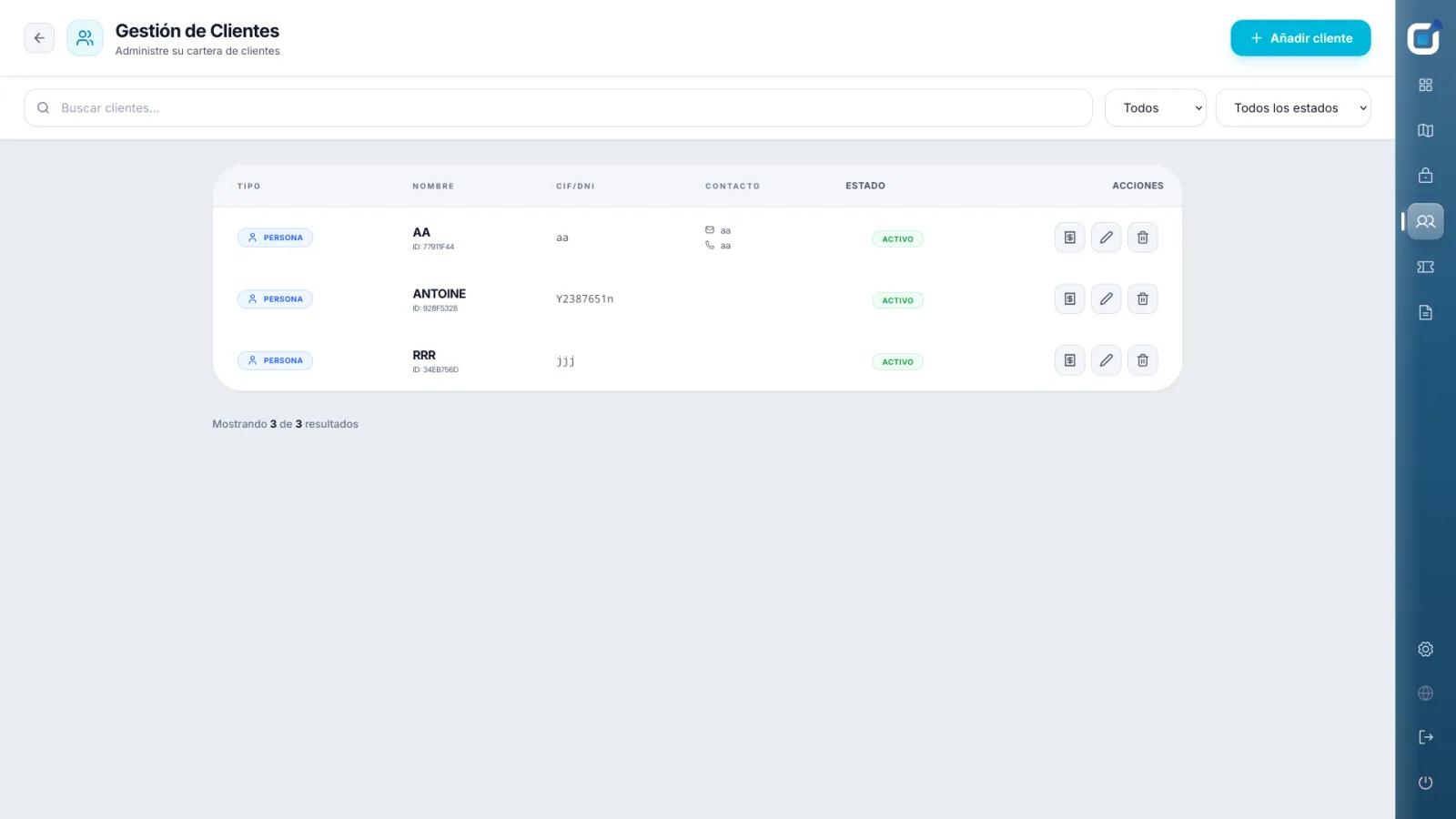This screenshot has height=819, width=1456.
Task: Open the dashboard grid icon in sidebar
Action: pos(1426,85)
